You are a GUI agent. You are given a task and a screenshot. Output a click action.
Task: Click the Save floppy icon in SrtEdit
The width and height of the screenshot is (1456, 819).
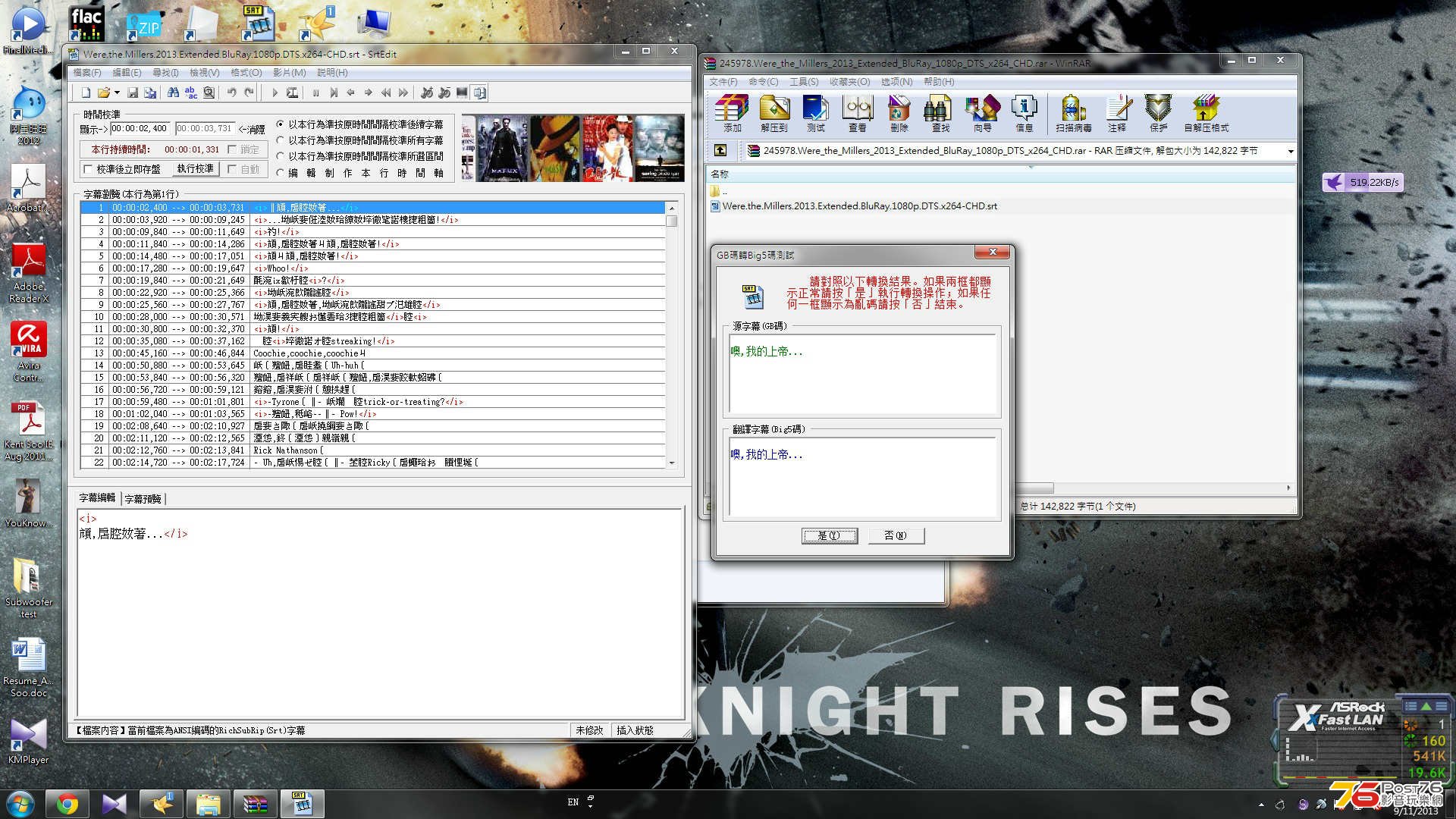point(133,93)
